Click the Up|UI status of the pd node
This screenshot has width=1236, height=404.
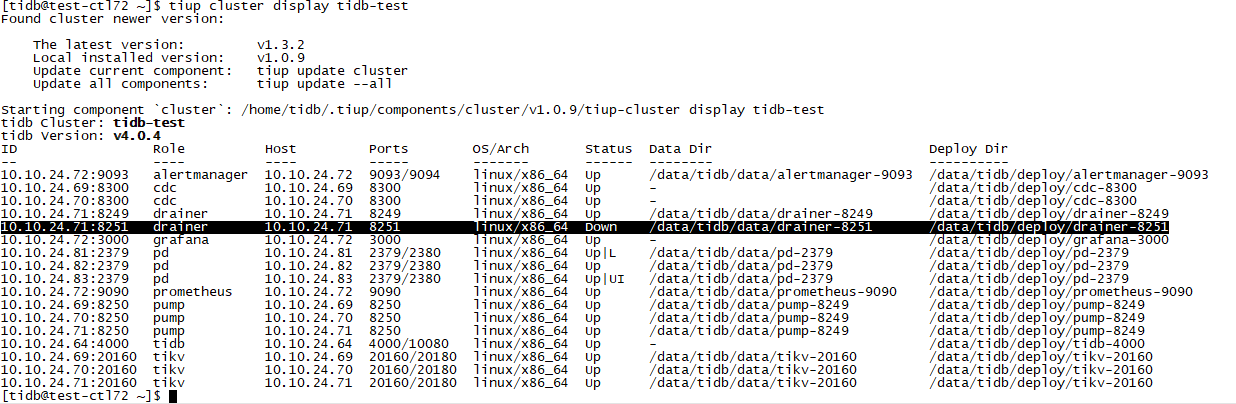click(x=605, y=279)
